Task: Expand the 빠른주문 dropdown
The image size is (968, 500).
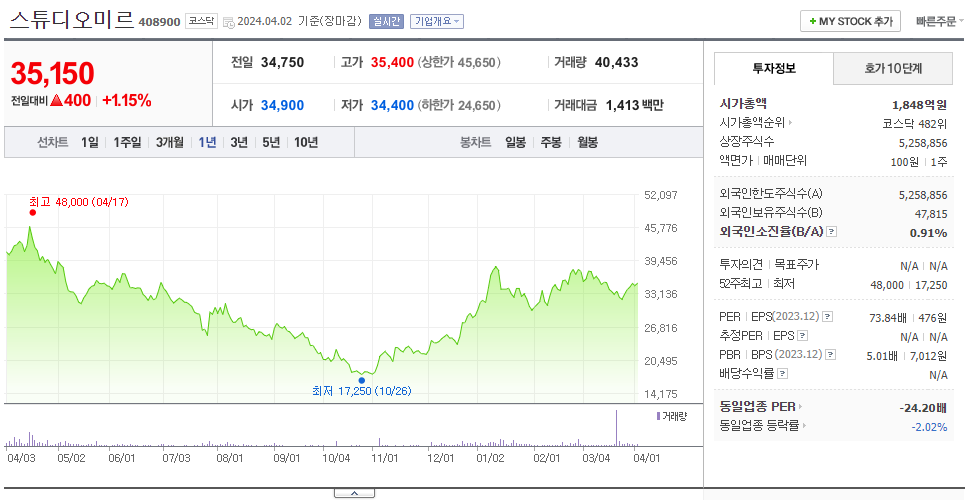Action: pos(940,21)
